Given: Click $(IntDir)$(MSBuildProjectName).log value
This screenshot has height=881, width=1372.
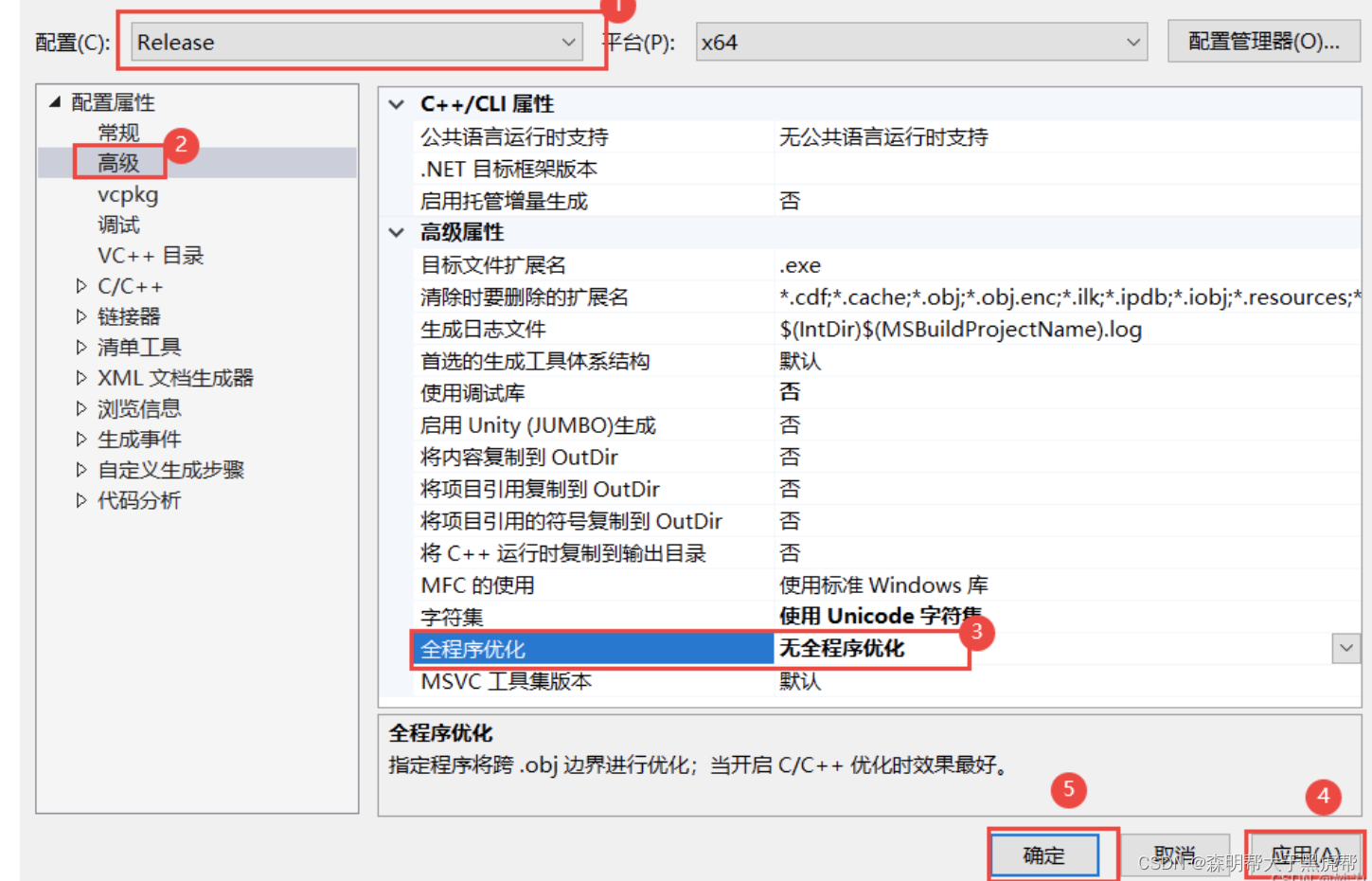Looking at the screenshot, I should (x=960, y=330).
